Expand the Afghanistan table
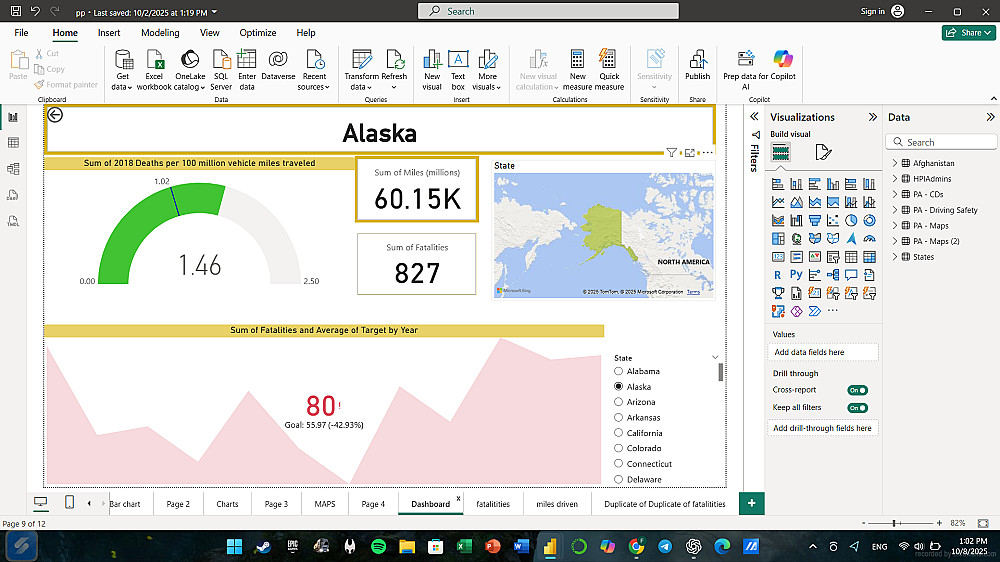This screenshot has height=562, width=1000. [x=895, y=163]
